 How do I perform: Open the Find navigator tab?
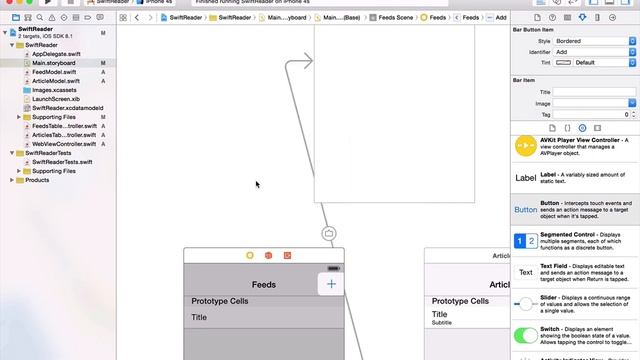40,18
